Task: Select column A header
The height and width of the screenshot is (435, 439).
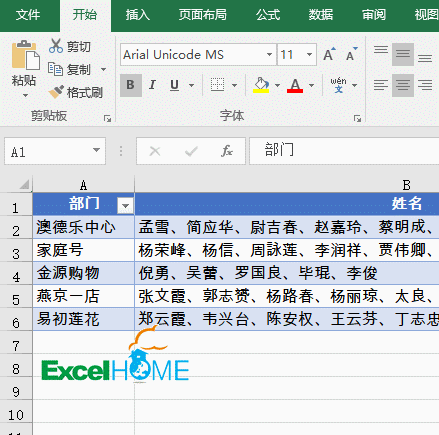Action: click(x=83, y=185)
